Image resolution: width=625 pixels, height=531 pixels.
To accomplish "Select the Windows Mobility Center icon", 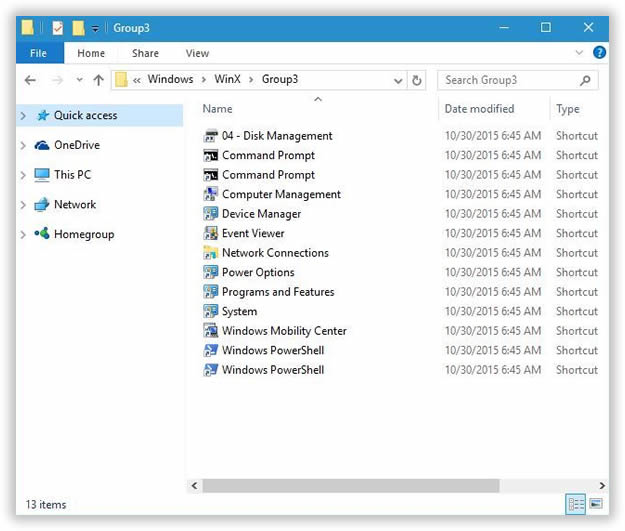I will (210, 331).
